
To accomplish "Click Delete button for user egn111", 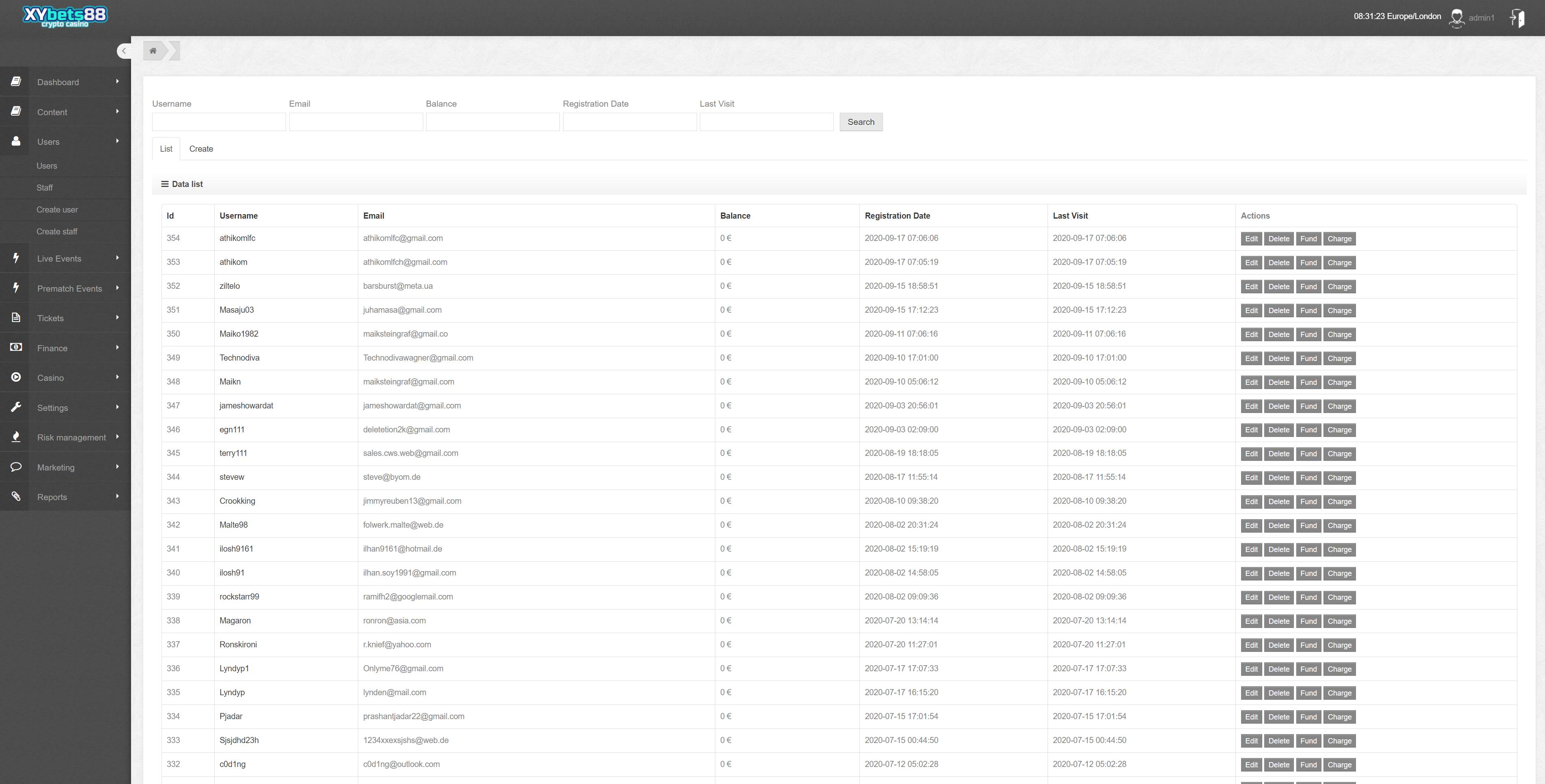I will [1278, 430].
